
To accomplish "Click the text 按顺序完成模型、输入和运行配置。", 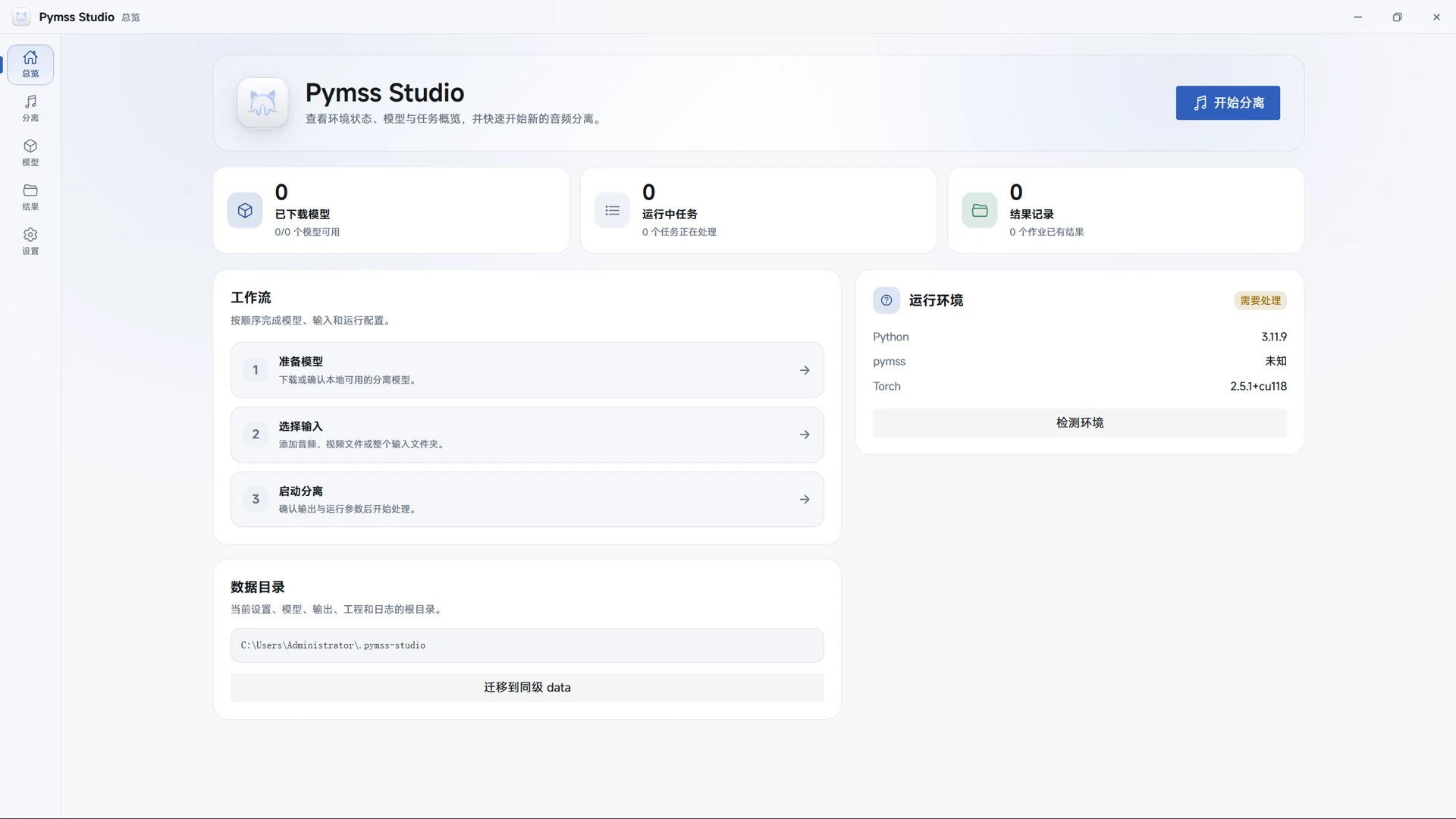I will (312, 321).
